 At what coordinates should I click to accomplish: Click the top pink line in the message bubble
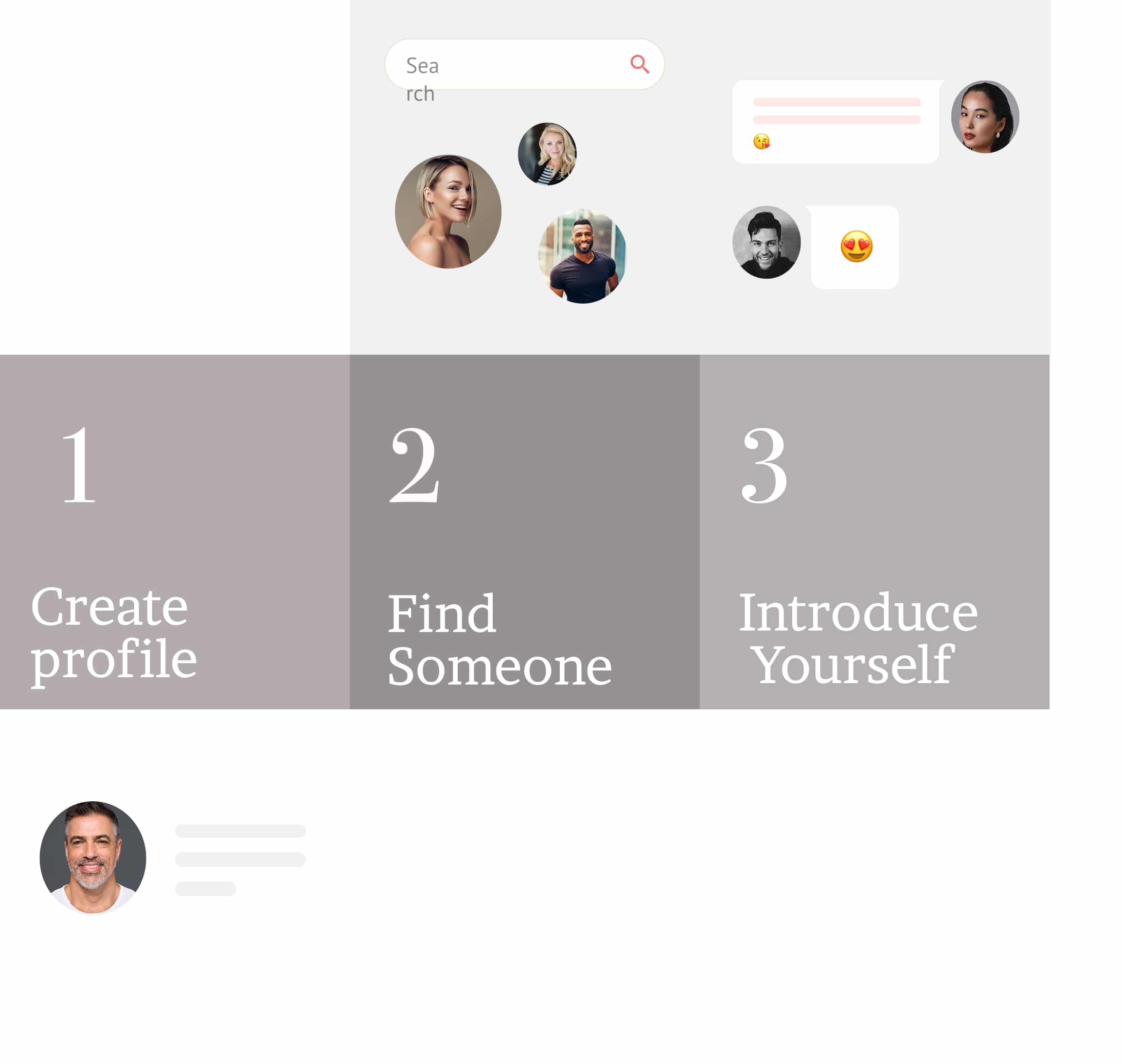tap(836, 102)
